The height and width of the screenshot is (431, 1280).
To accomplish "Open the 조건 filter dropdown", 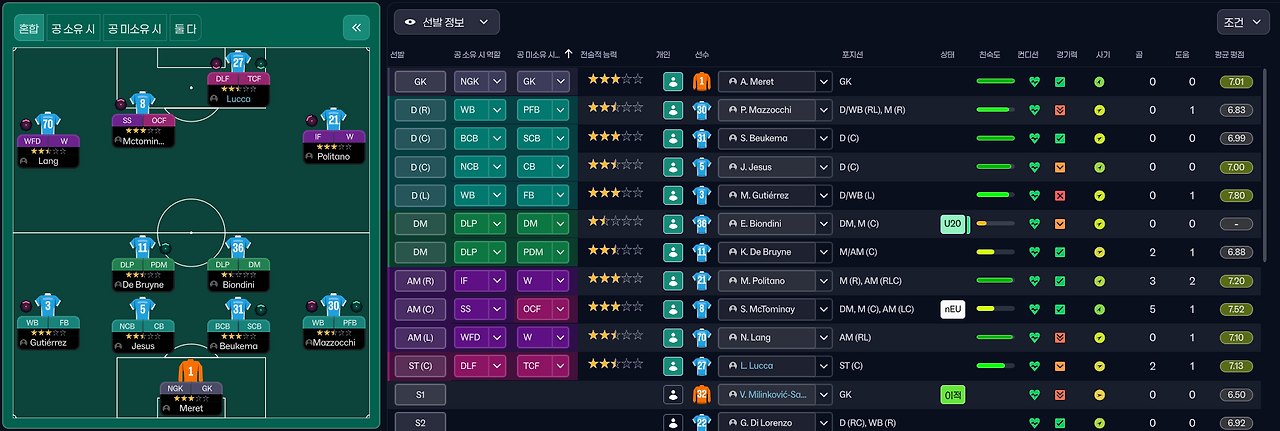I will click(1244, 22).
